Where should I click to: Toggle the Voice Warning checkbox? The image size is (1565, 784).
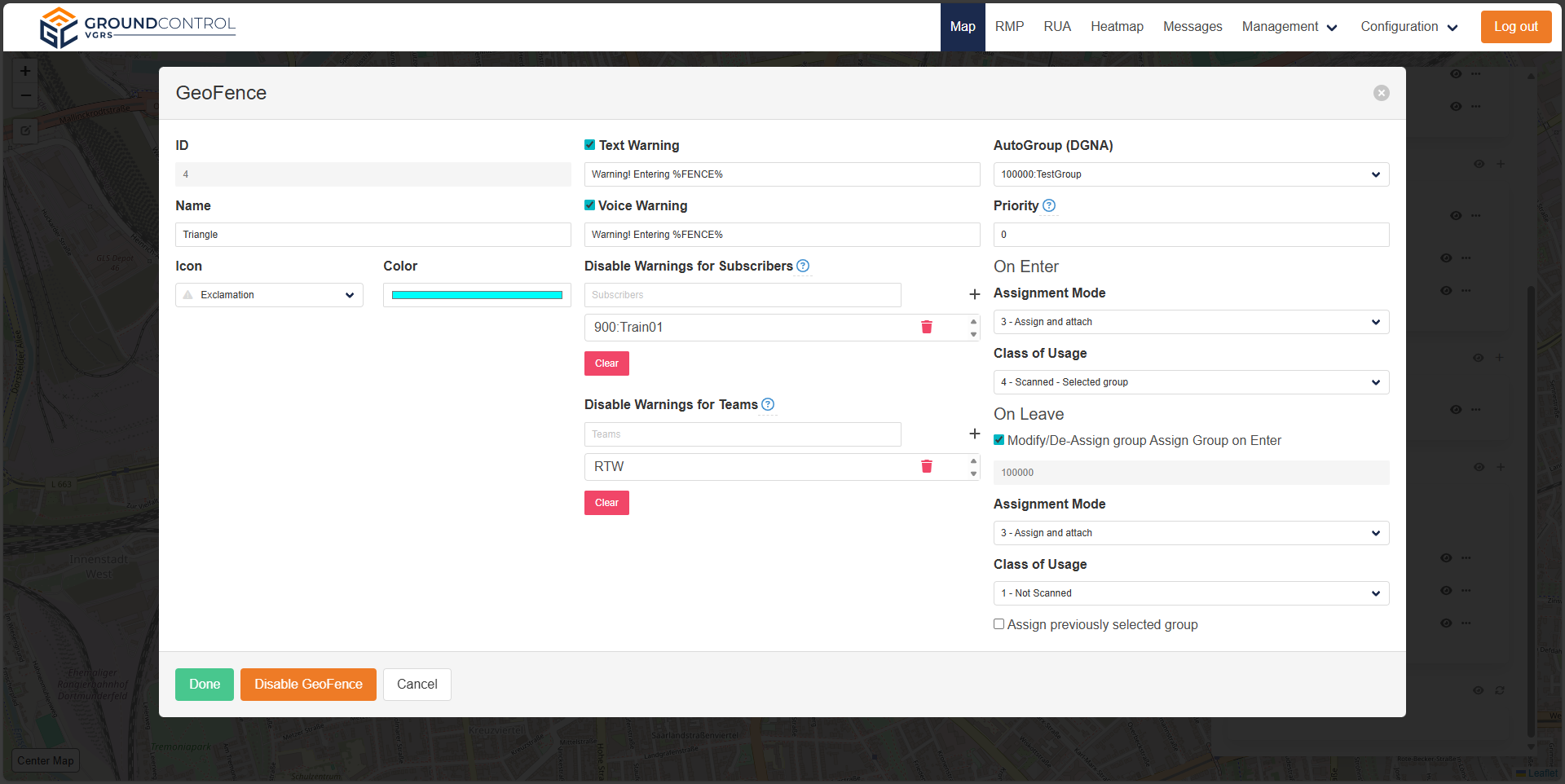(x=590, y=205)
